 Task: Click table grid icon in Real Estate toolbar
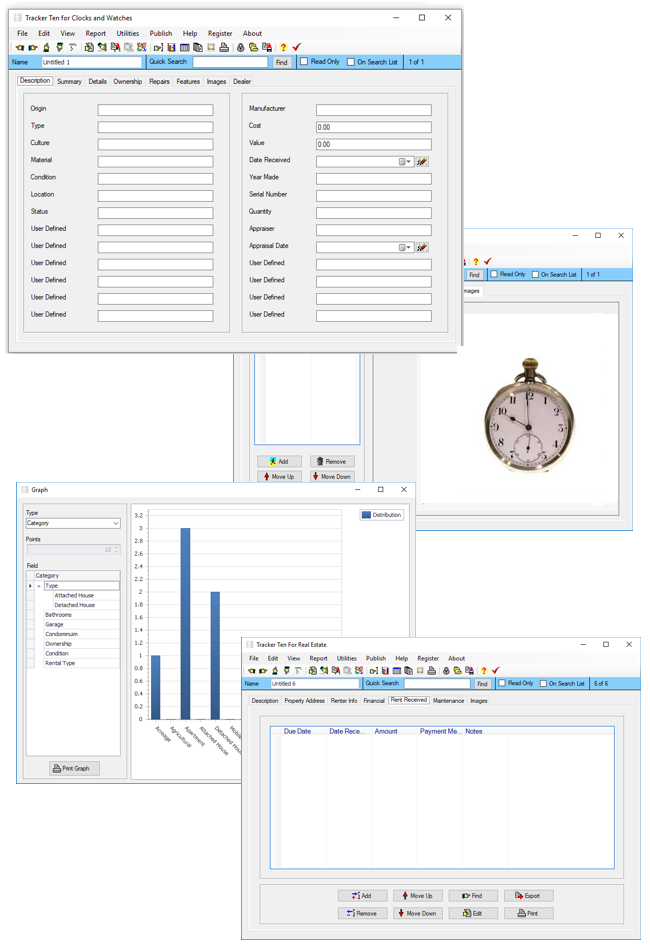tap(397, 671)
